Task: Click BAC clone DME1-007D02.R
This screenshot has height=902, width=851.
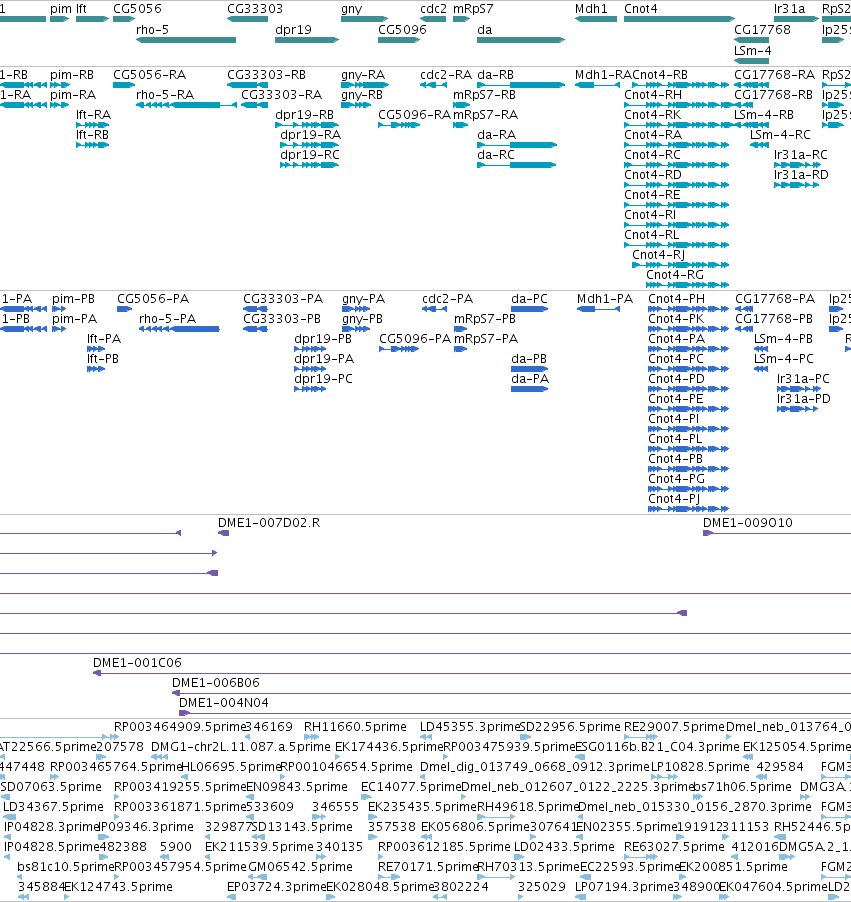Action: click(x=269, y=523)
